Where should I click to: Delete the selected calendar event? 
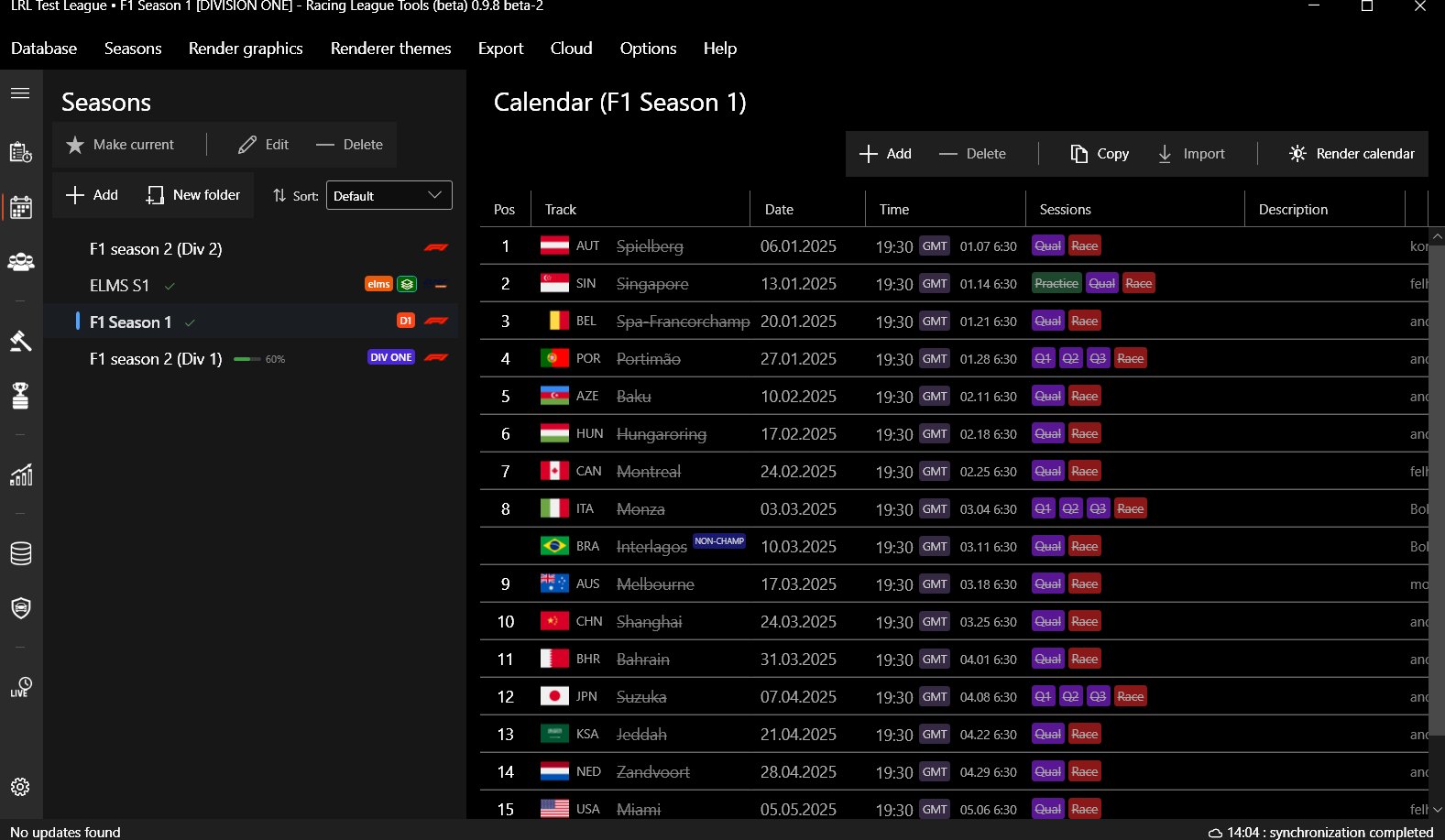972,154
